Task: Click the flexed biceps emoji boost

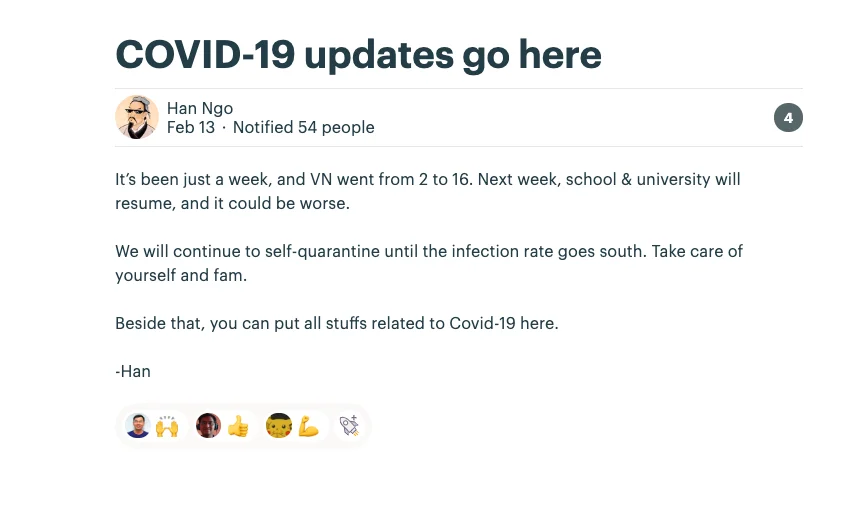Action: click(309, 426)
